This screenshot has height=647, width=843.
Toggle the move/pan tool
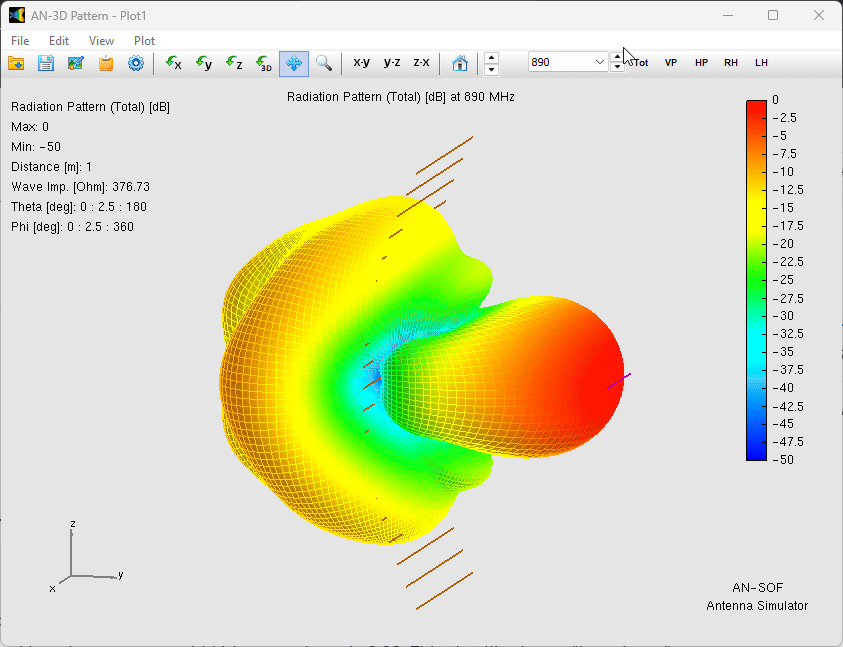(x=294, y=63)
